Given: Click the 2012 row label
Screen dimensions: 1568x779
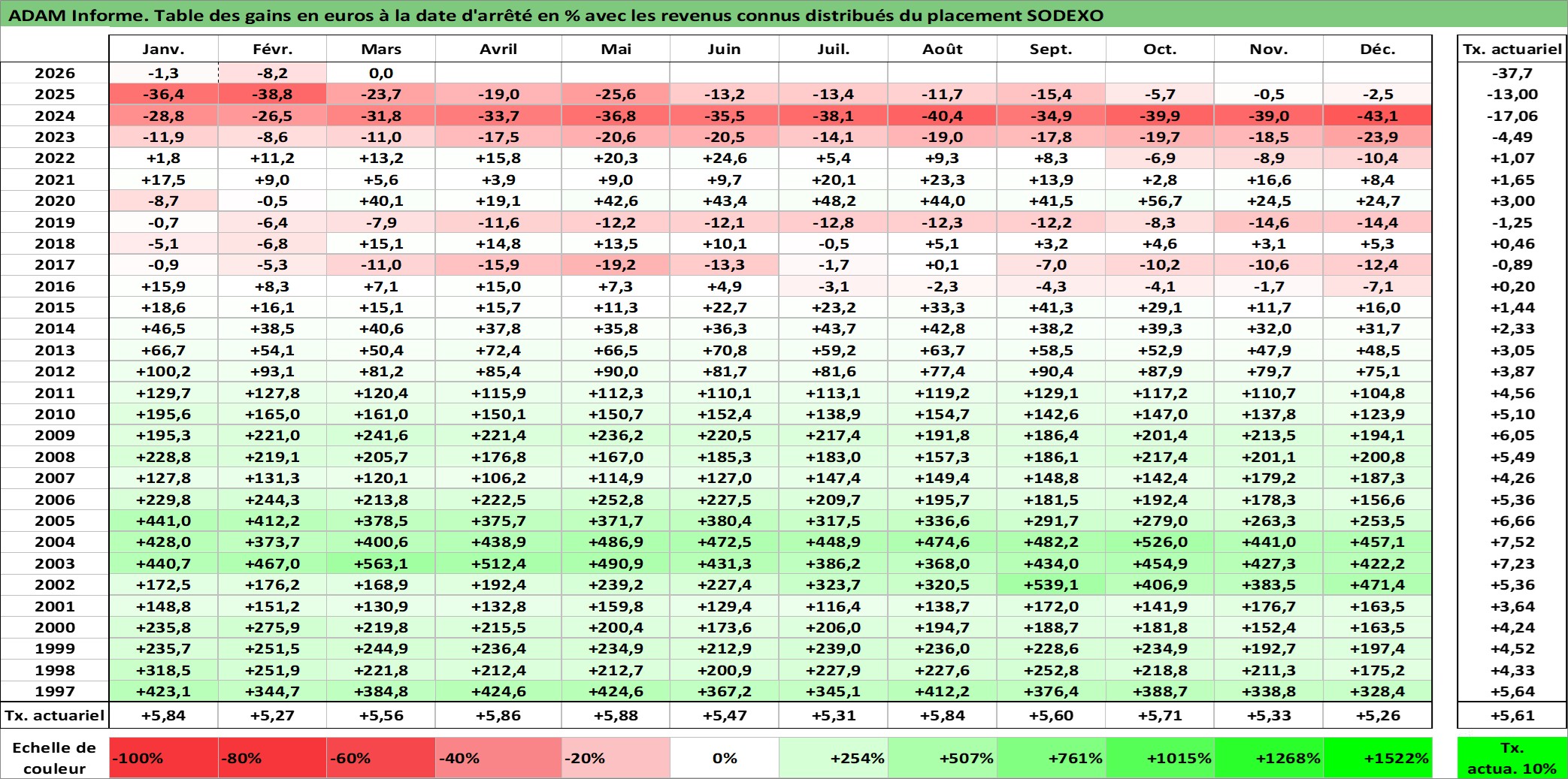Looking at the screenshot, I should pyautogui.click(x=55, y=371).
